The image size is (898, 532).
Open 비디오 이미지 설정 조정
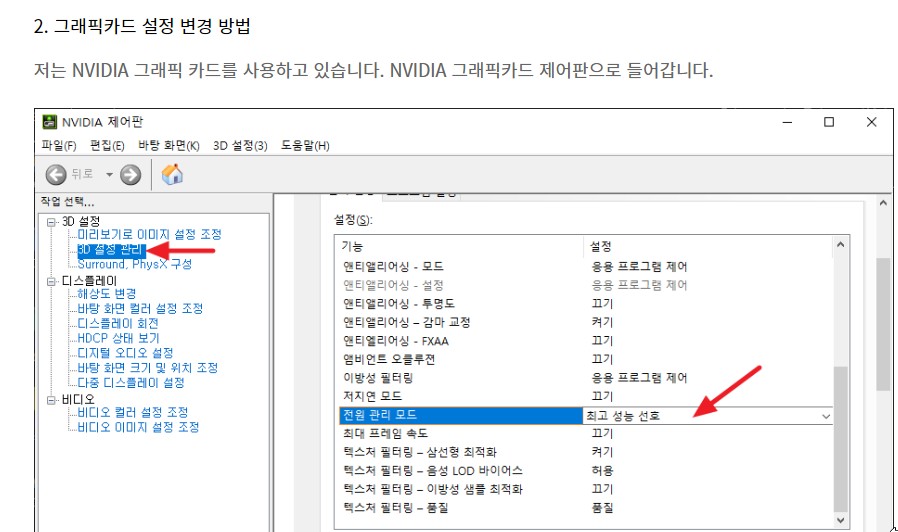[x=139, y=427]
